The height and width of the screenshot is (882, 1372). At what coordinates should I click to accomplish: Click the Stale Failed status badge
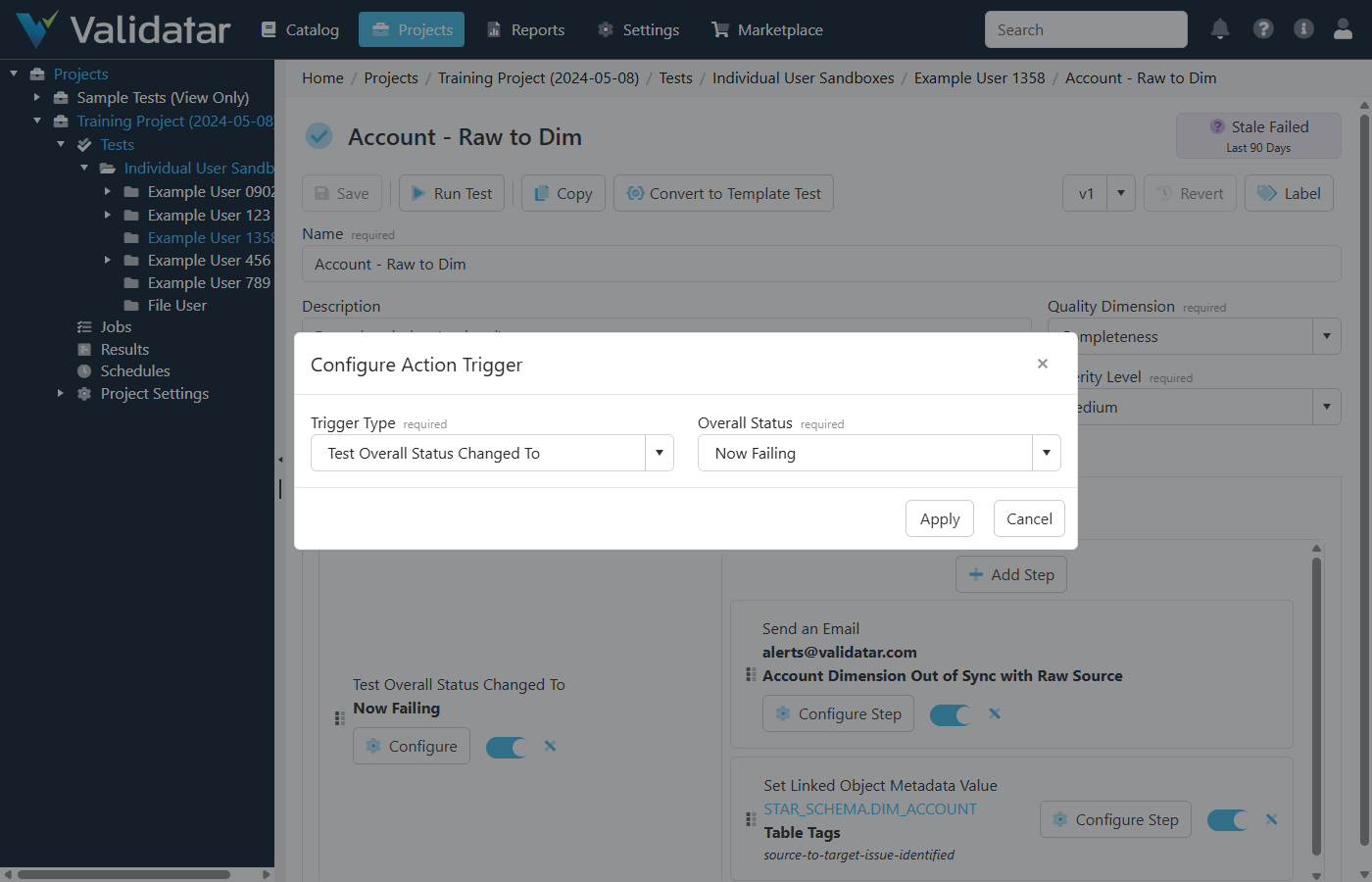(x=1258, y=135)
